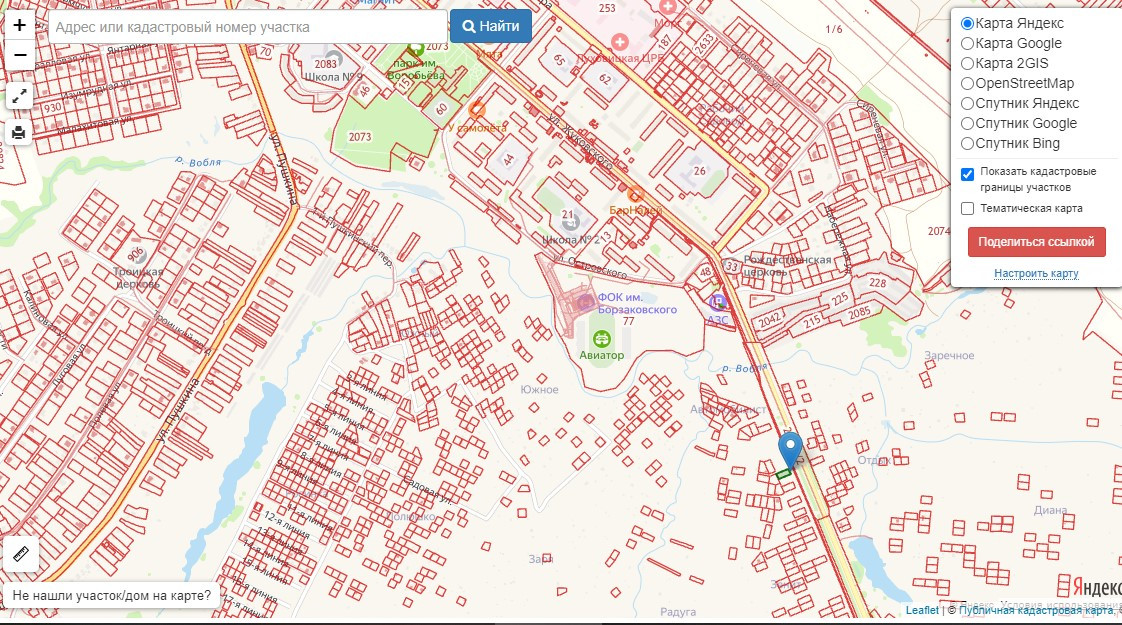Viewport: 1122px width, 625px height.
Task: Open Публичная кадастровая карта link
Action: (x=1035, y=610)
